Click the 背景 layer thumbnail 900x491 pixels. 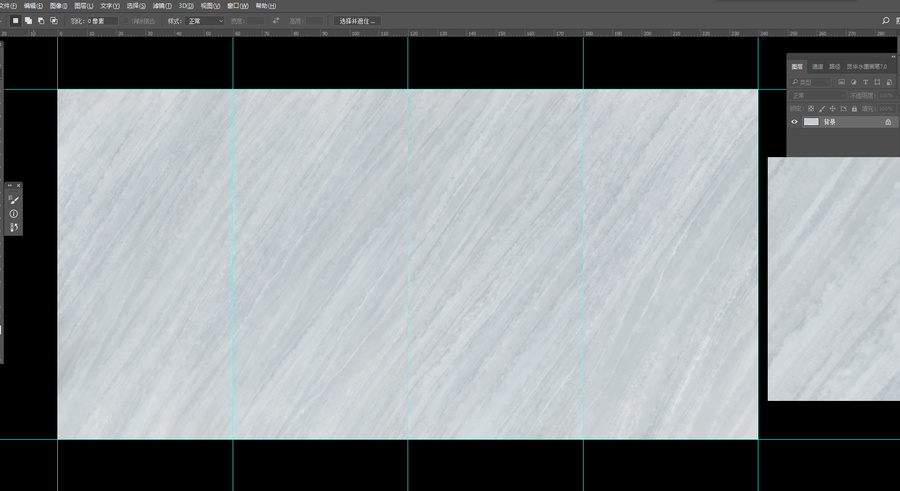tap(811, 122)
